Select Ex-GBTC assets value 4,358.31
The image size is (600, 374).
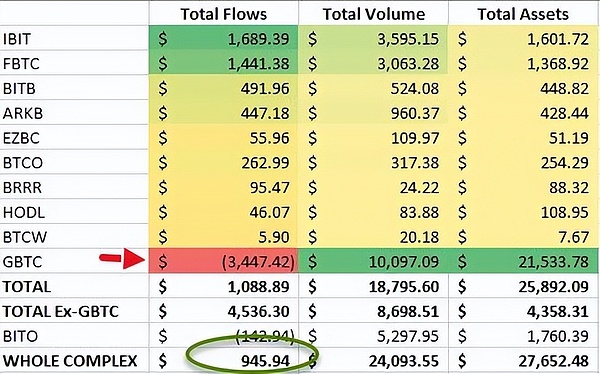coord(558,312)
